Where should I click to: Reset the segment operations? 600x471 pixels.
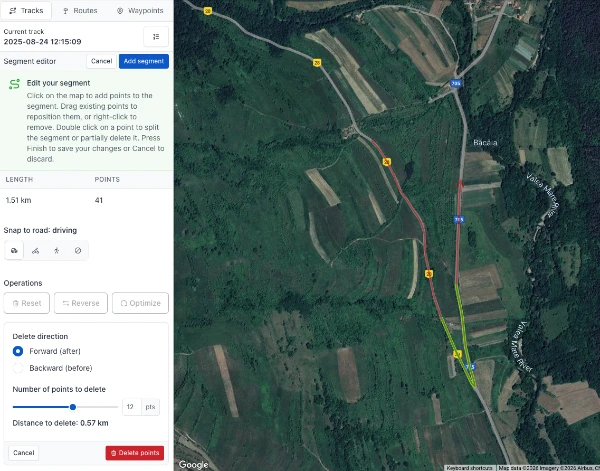pyautogui.click(x=26, y=303)
